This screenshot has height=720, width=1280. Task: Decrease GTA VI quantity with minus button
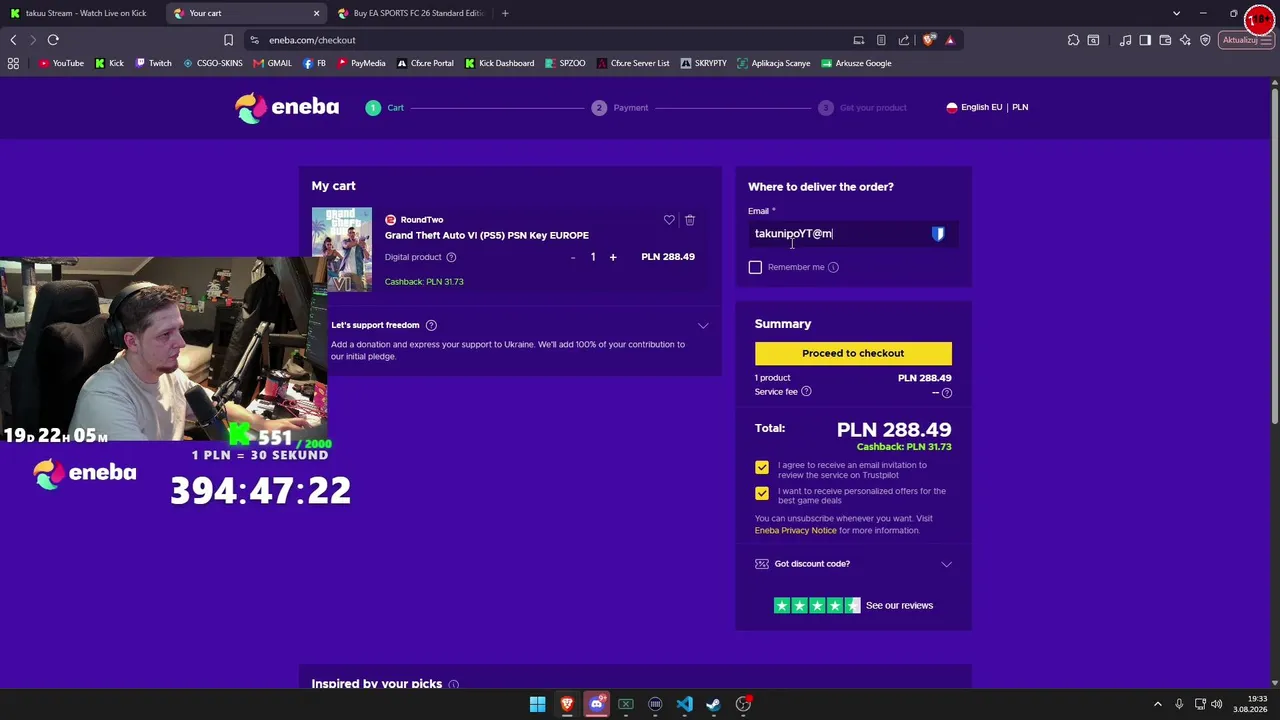click(x=573, y=257)
